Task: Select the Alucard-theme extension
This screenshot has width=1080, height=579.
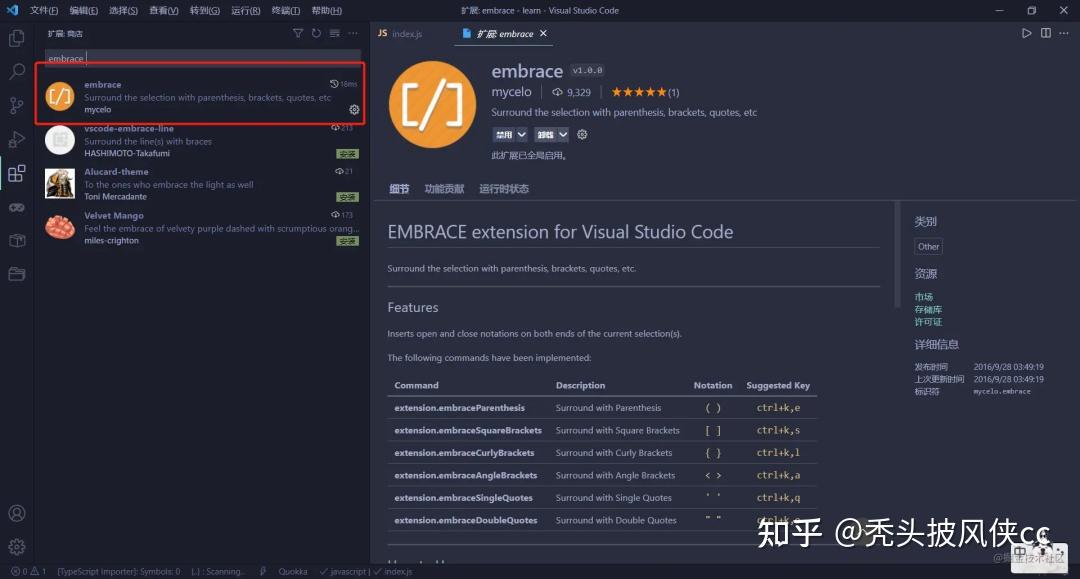Action: click(x=200, y=184)
